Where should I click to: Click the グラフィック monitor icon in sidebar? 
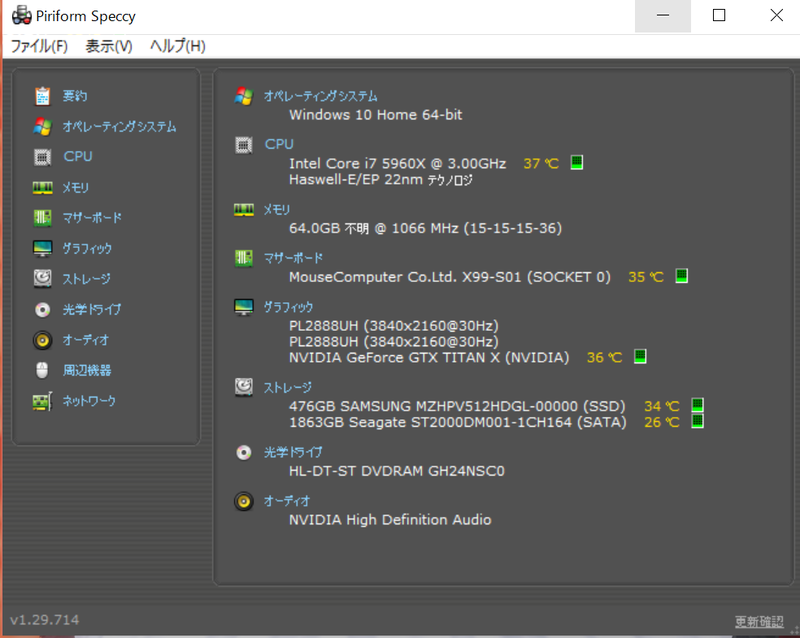coord(42,249)
